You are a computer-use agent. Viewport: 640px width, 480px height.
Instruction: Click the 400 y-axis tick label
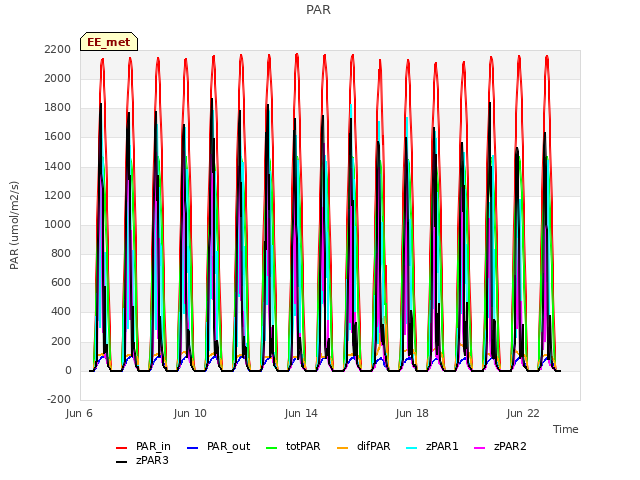click(61, 312)
